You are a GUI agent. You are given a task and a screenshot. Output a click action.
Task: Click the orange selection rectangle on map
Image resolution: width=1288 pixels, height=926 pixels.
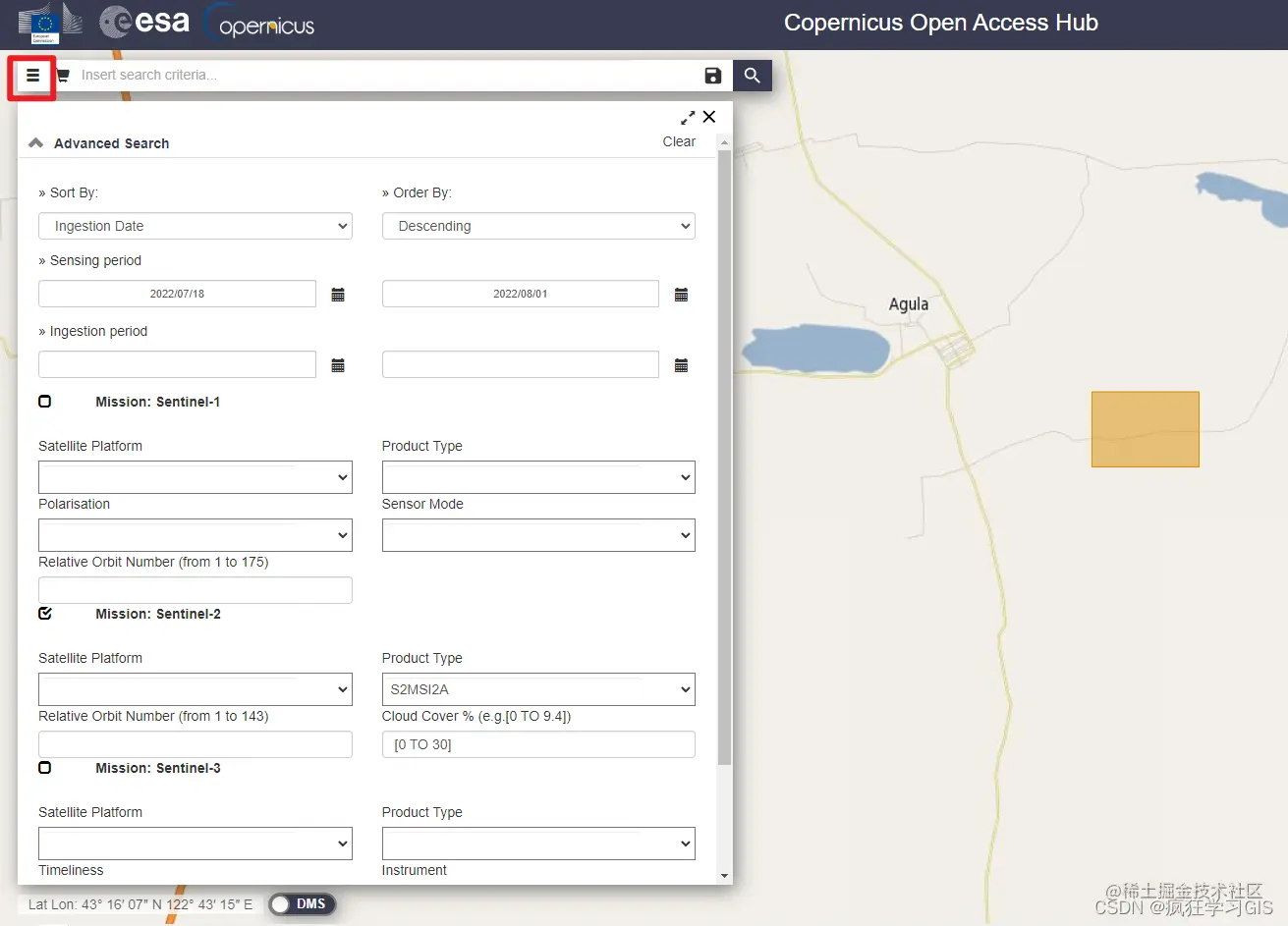1146,429
